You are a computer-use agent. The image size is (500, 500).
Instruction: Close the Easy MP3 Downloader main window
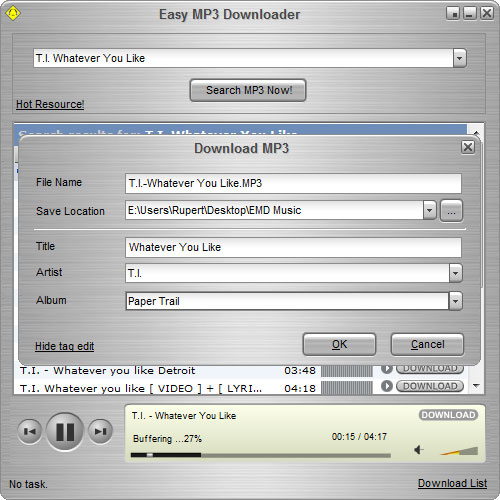(x=487, y=13)
